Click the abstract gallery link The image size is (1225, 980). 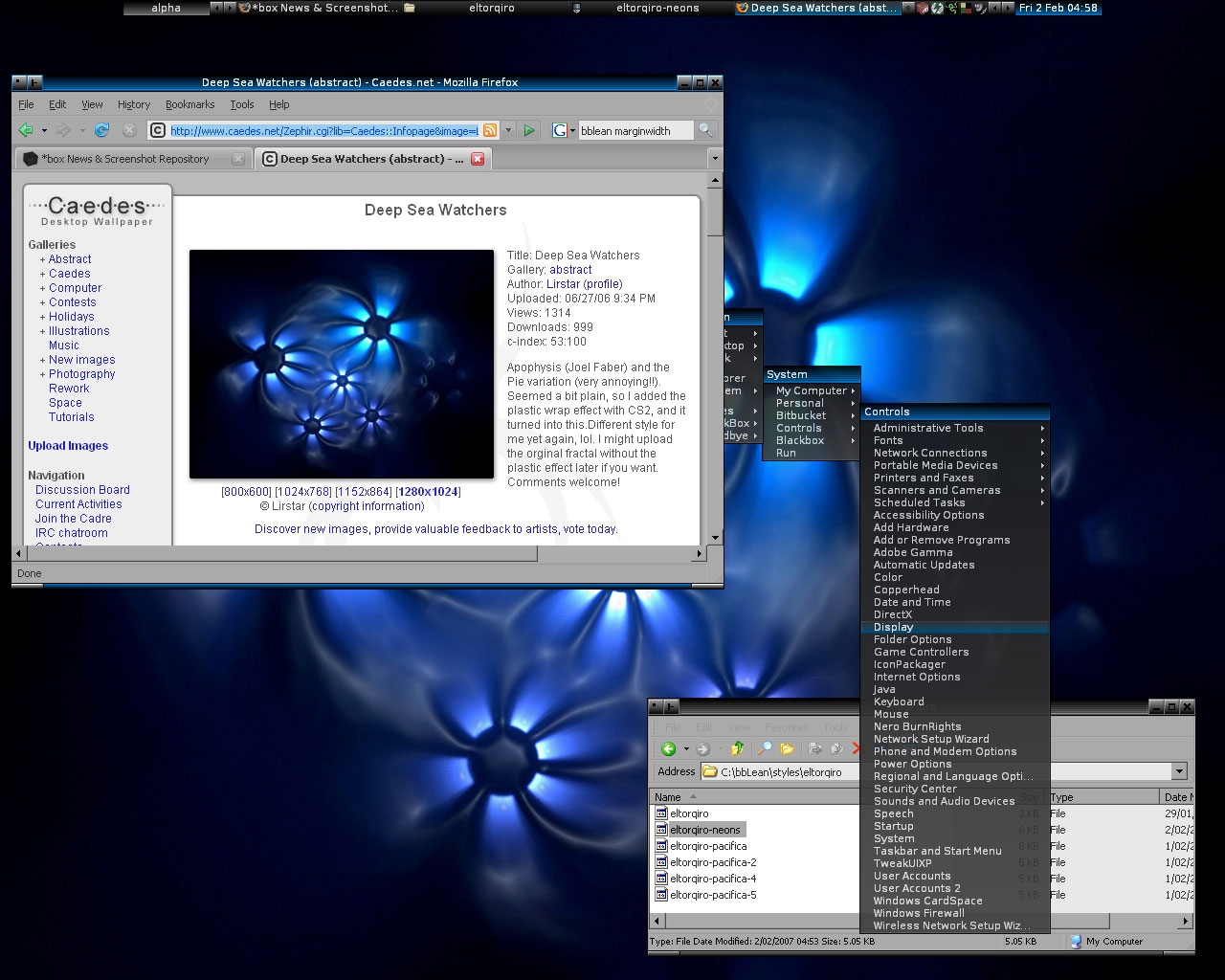click(570, 270)
